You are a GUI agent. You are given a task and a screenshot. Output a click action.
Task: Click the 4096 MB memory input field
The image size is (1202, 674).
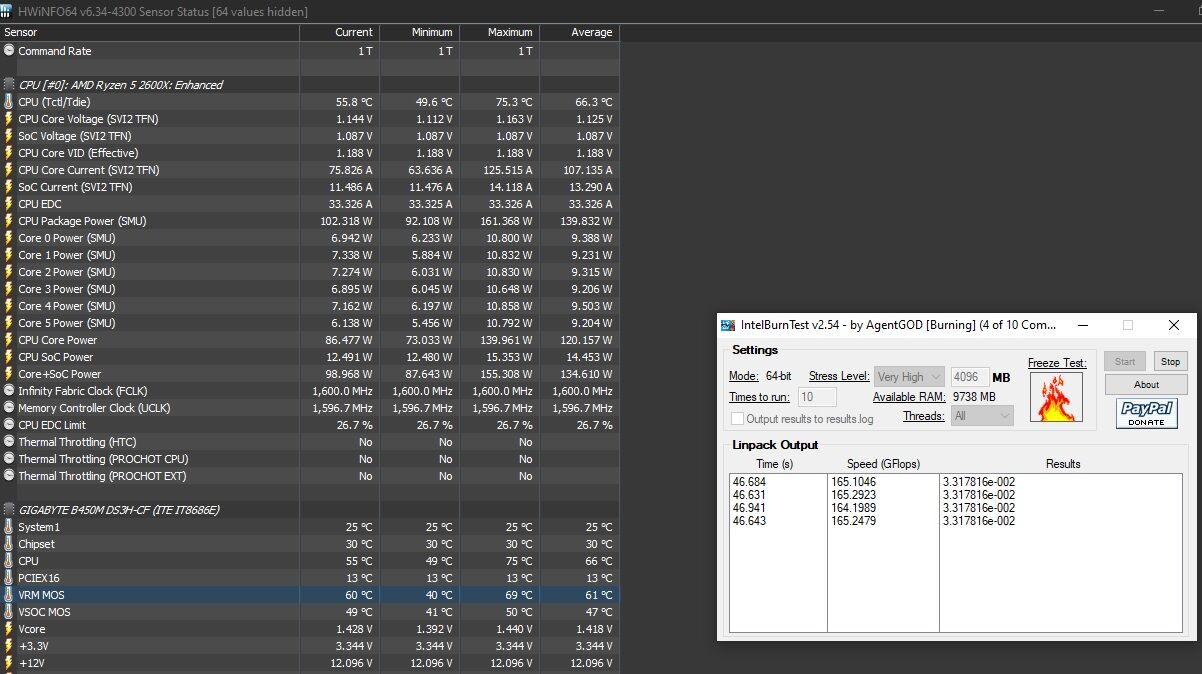point(970,377)
